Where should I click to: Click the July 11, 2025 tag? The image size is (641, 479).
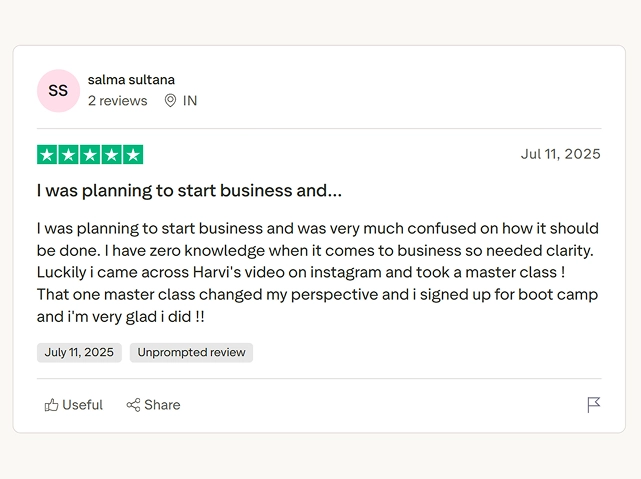(x=79, y=352)
